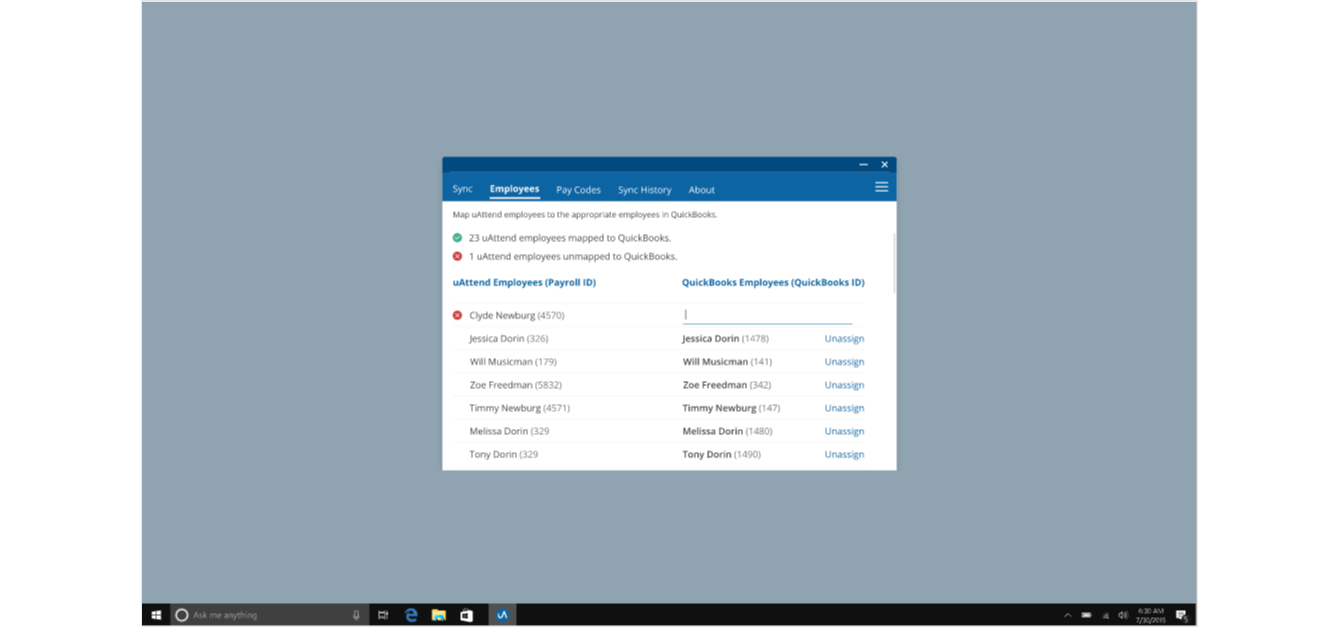Click the QuickBooks employee field for Clyde Newburg
This screenshot has width=1339, height=627.
point(767,315)
